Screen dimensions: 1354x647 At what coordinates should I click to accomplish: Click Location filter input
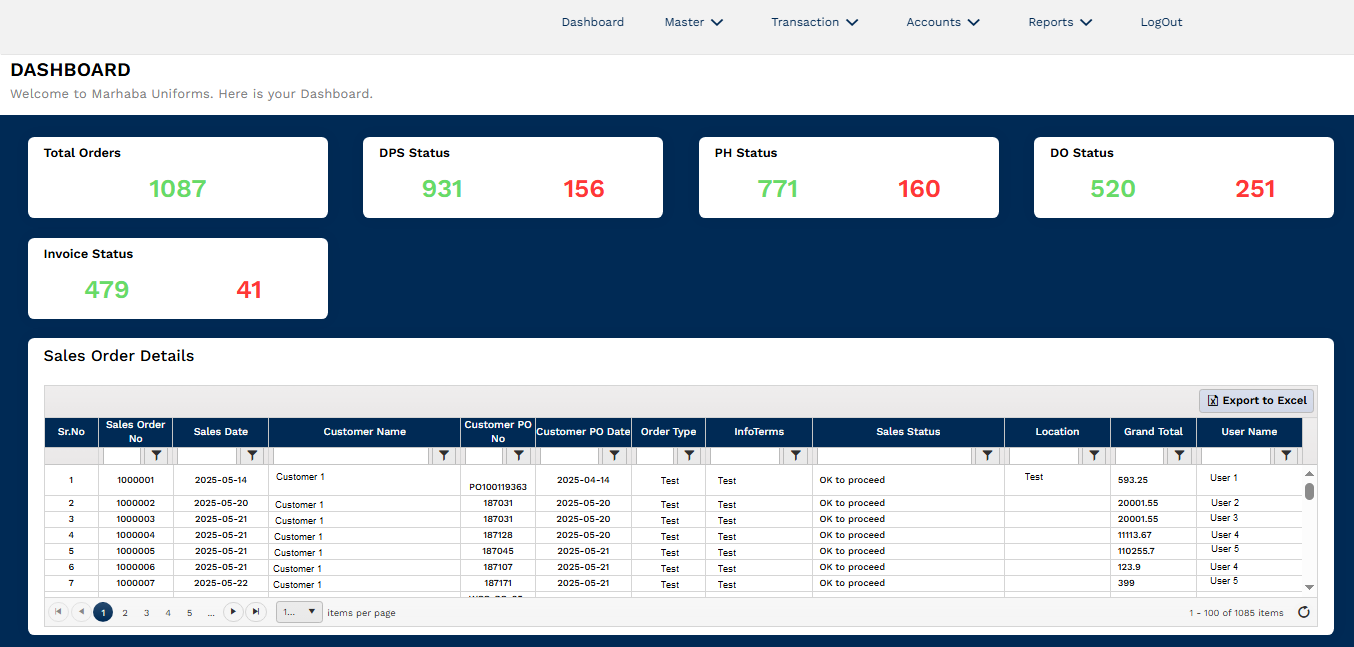tap(1045, 455)
